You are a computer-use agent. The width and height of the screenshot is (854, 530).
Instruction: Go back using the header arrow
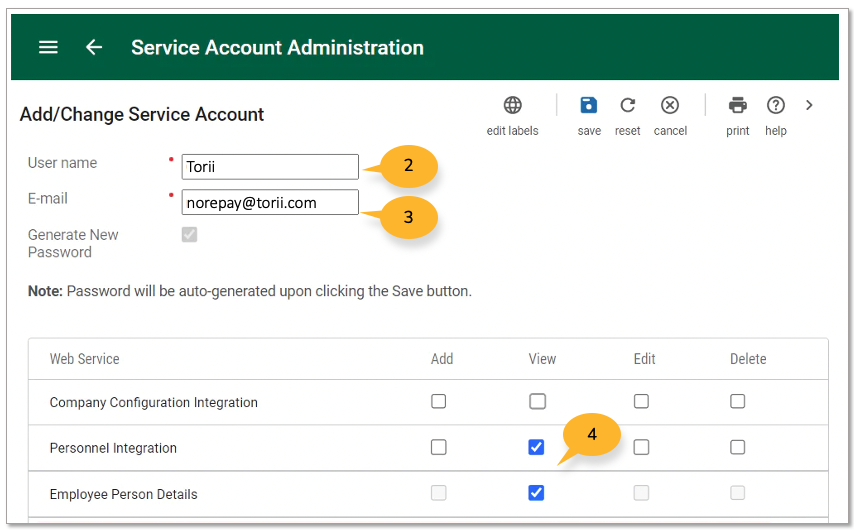point(94,47)
